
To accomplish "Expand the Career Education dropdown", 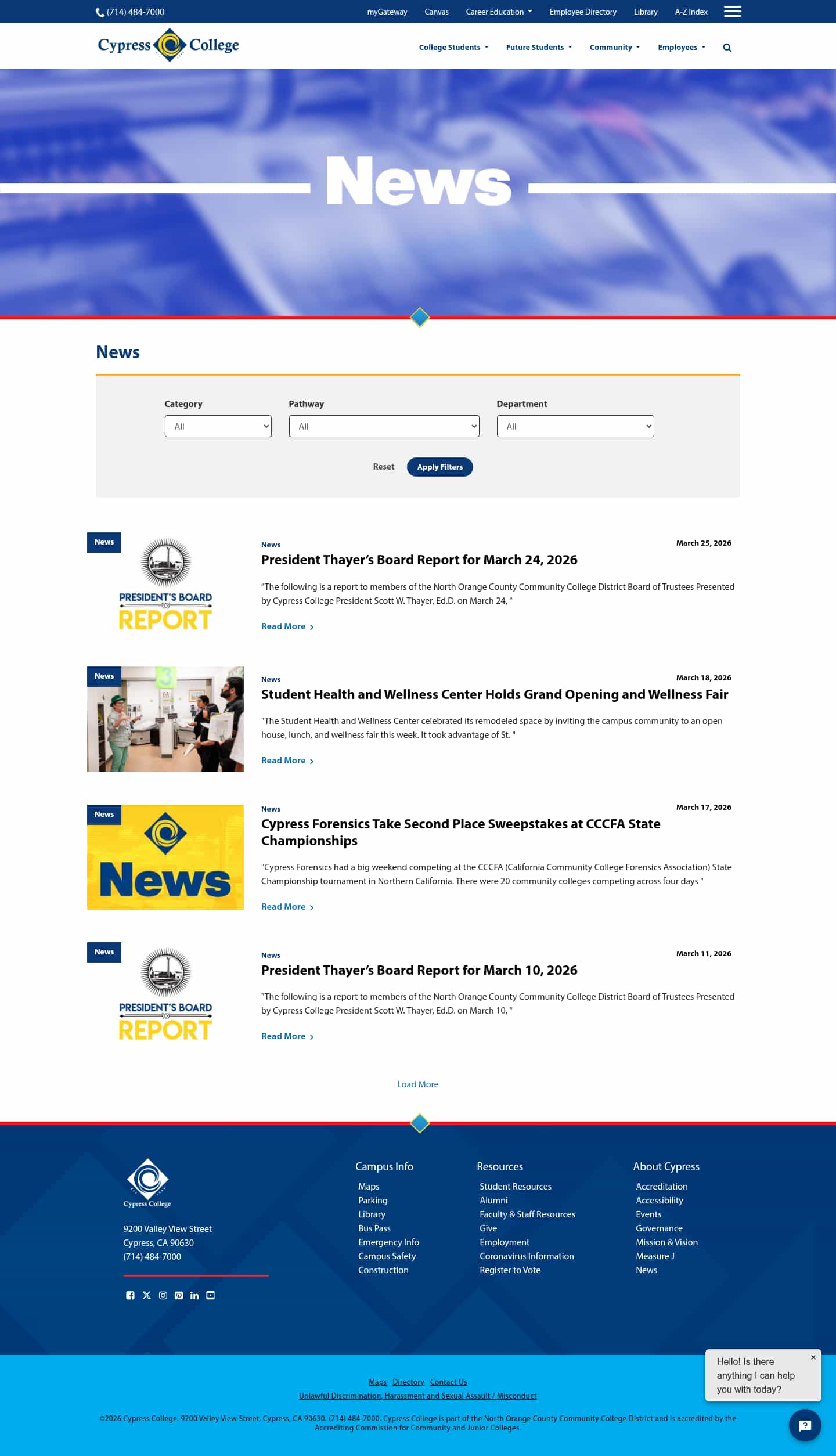I will click(499, 12).
